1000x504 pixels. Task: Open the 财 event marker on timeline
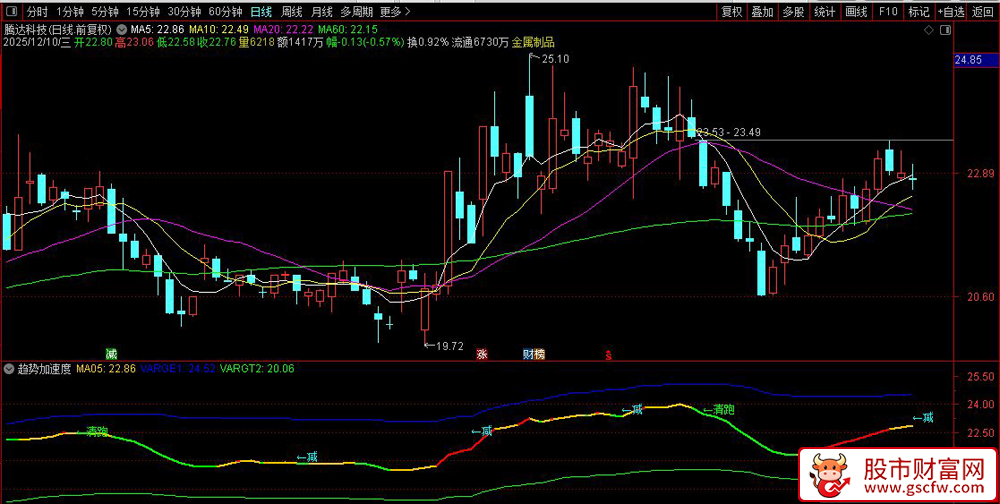[x=527, y=354]
